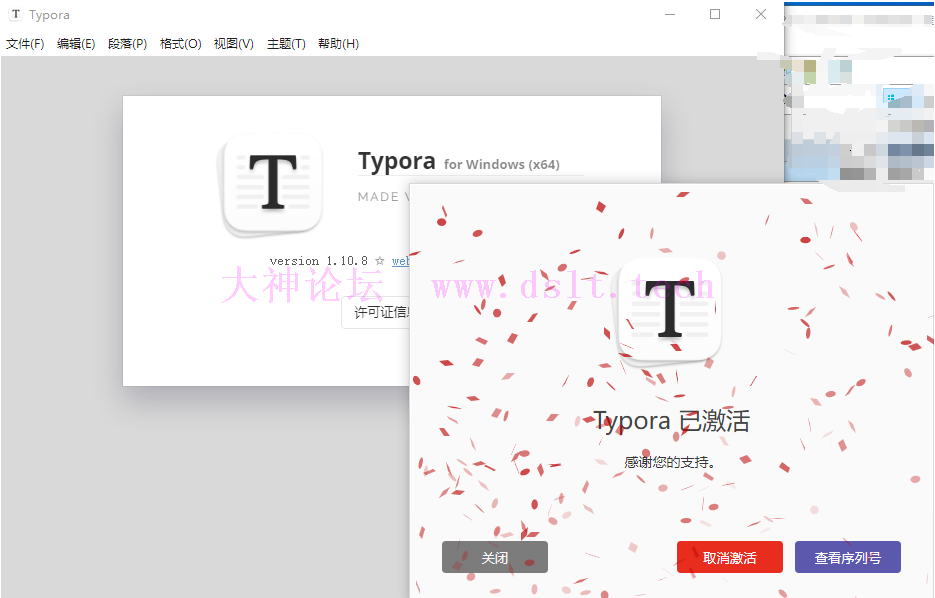Click the bold 'Typora' name in the About panel
935x598 pixels.
(397, 162)
